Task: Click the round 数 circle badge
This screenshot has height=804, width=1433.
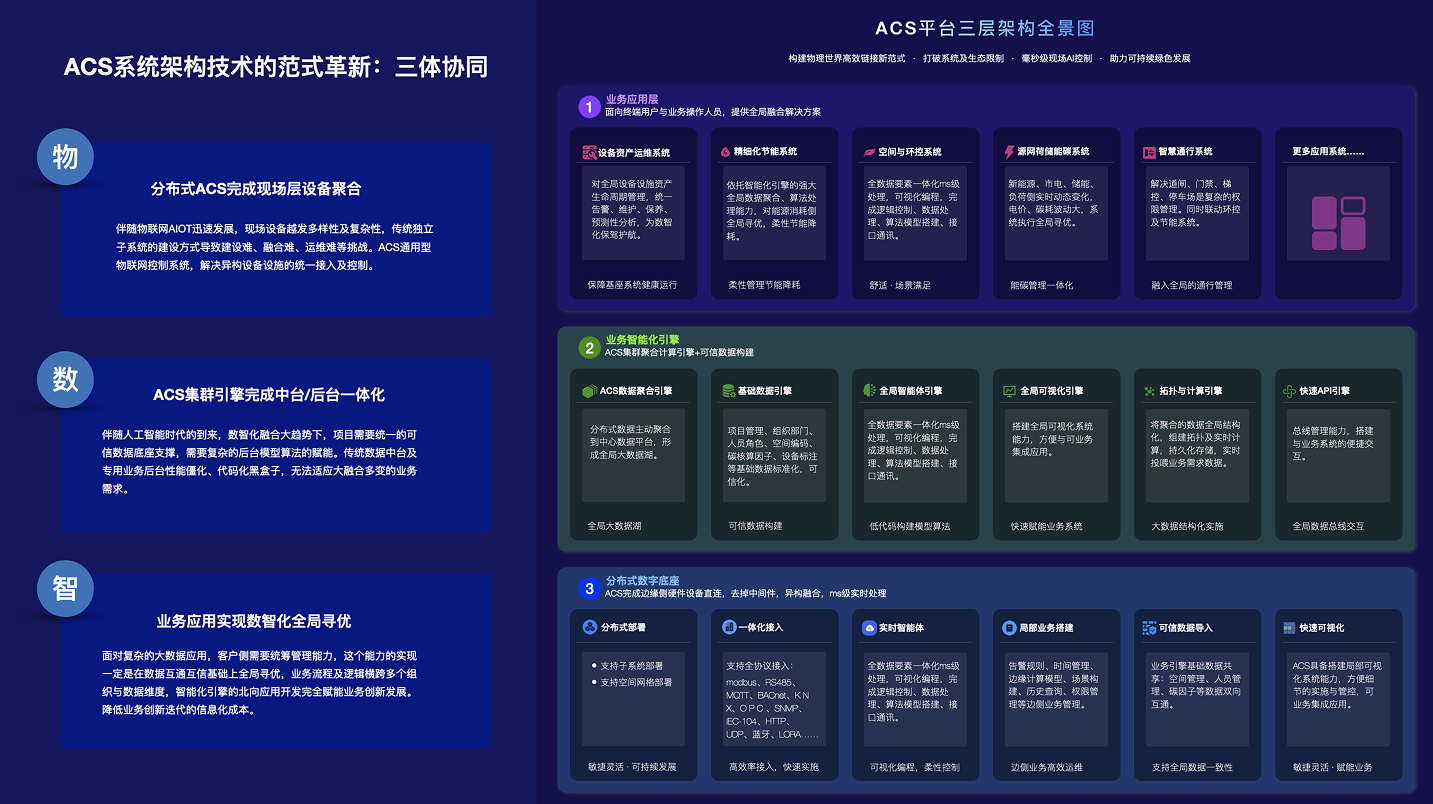Action: (66, 378)
